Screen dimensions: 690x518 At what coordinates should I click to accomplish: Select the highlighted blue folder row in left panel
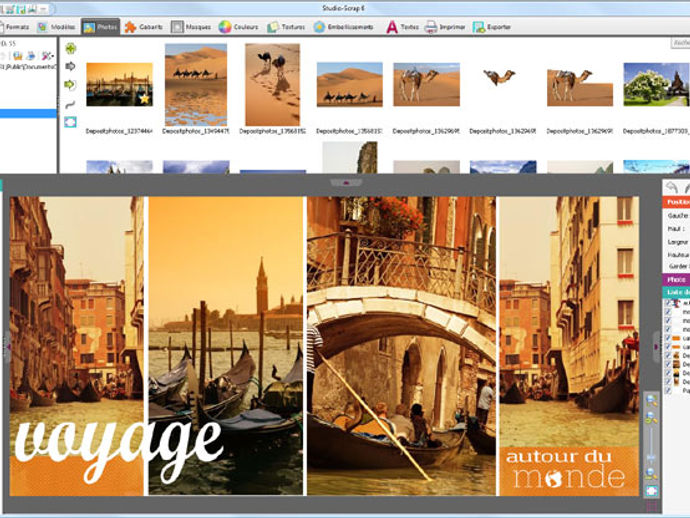[28, 114]
